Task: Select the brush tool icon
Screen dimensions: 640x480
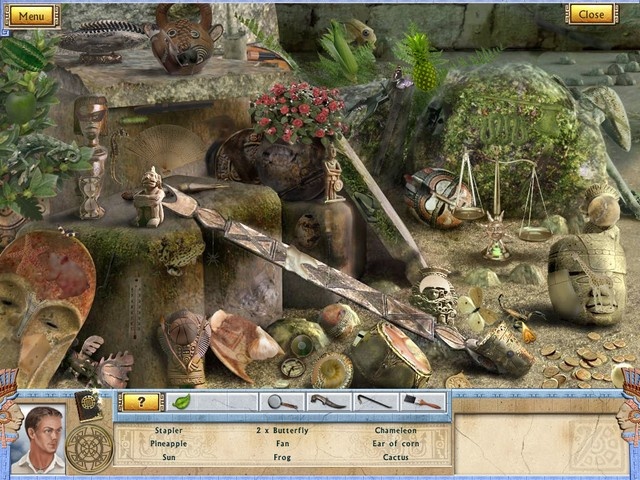Action: [422, 402]
